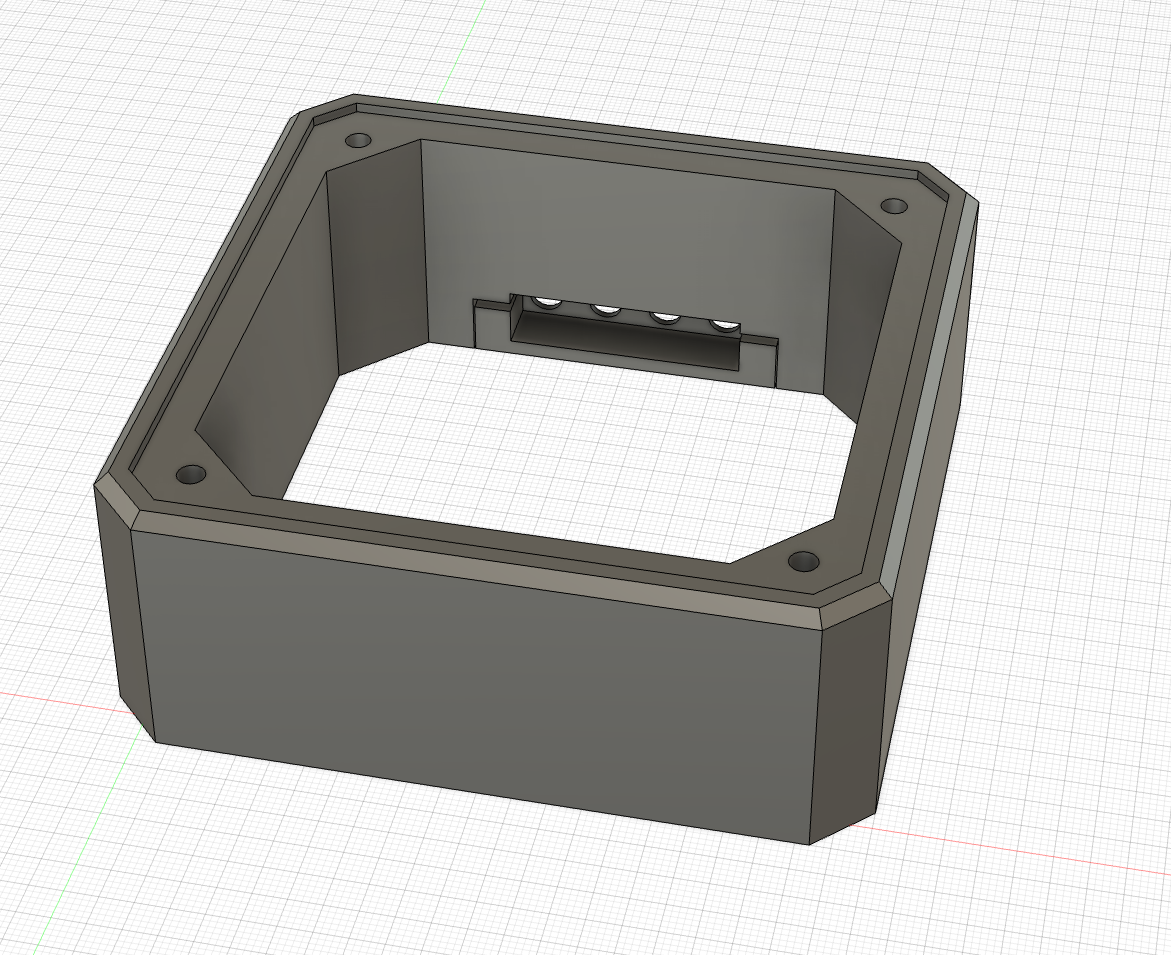Select the large front outer face of the enclosure
The image size is (1171, 955).
pos(478,687)
